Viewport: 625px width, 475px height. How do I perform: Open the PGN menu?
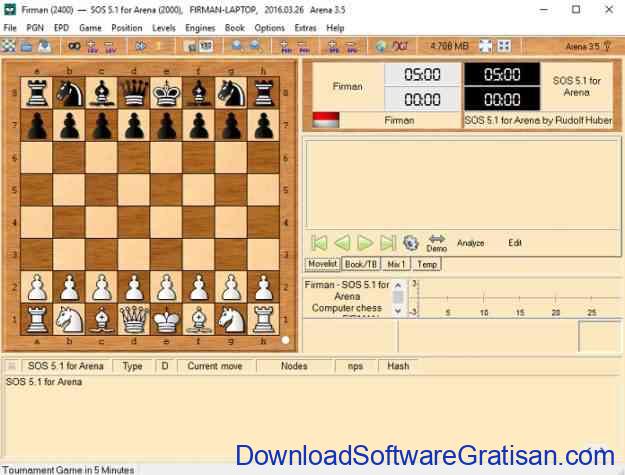[x=35, y=28]
